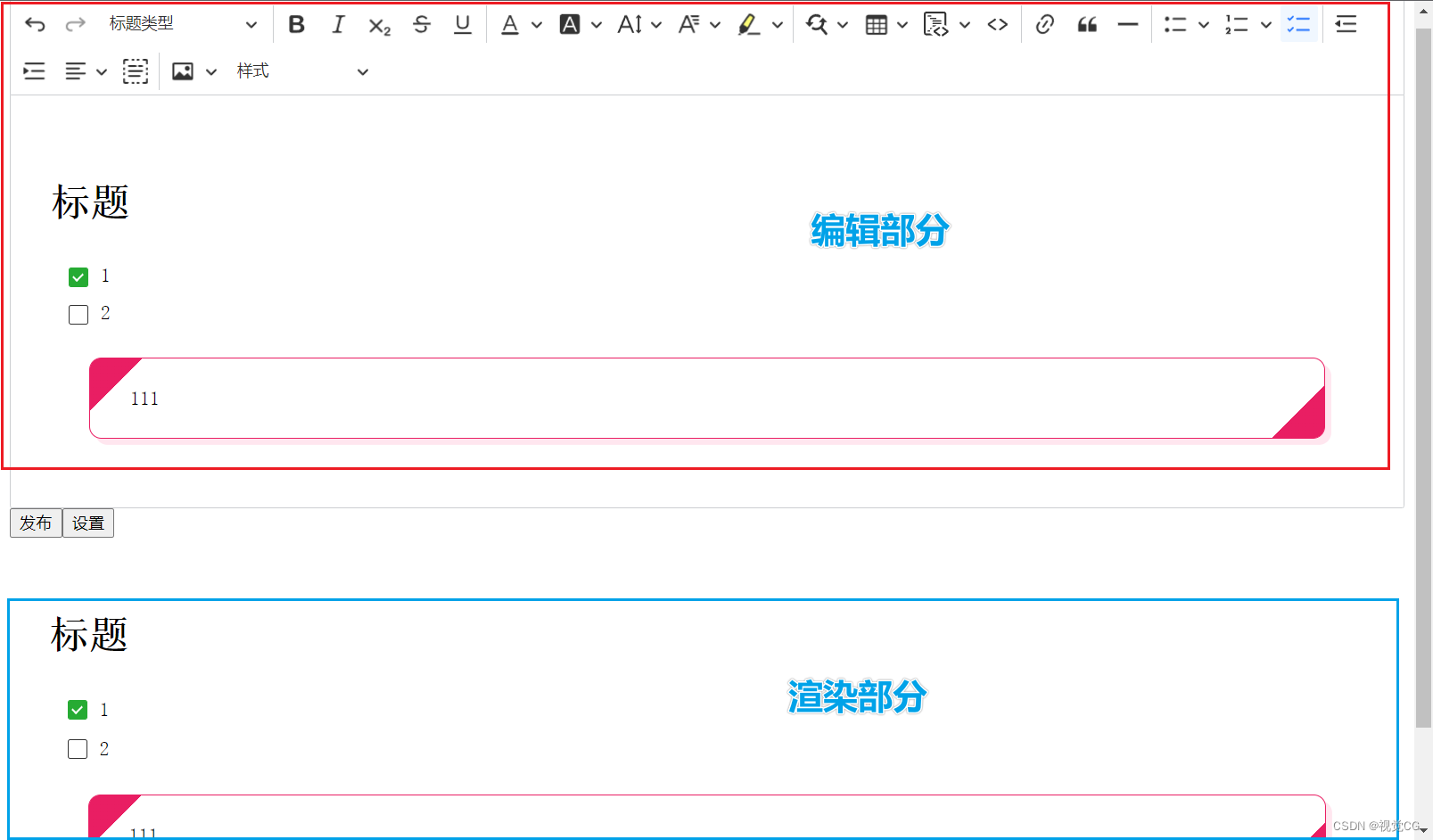The width and height of the screenshot is (1433, 840).
Task: Click the select all icon
Action: [x=136, y=71]
